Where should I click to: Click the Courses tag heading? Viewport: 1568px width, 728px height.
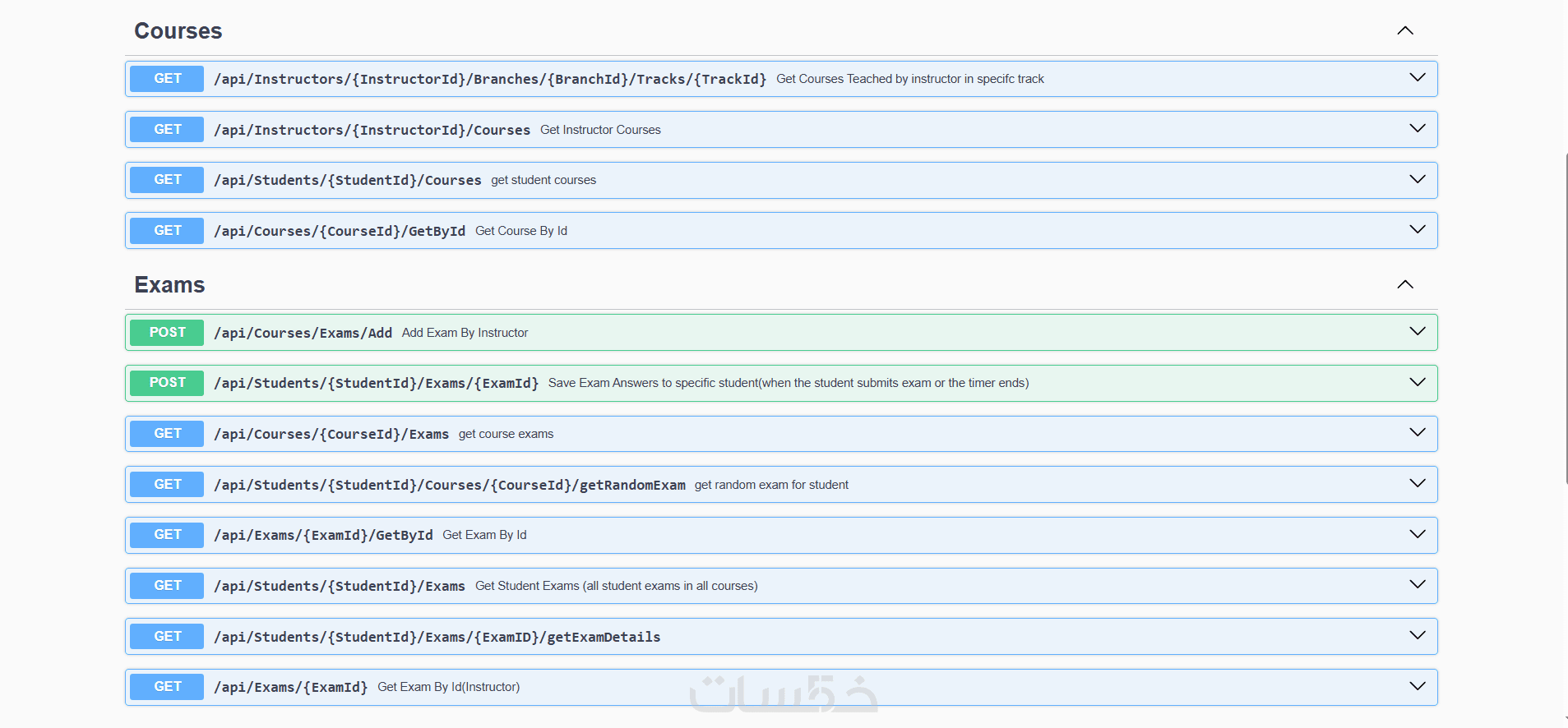pyautogui.click(x=178, y=31)
